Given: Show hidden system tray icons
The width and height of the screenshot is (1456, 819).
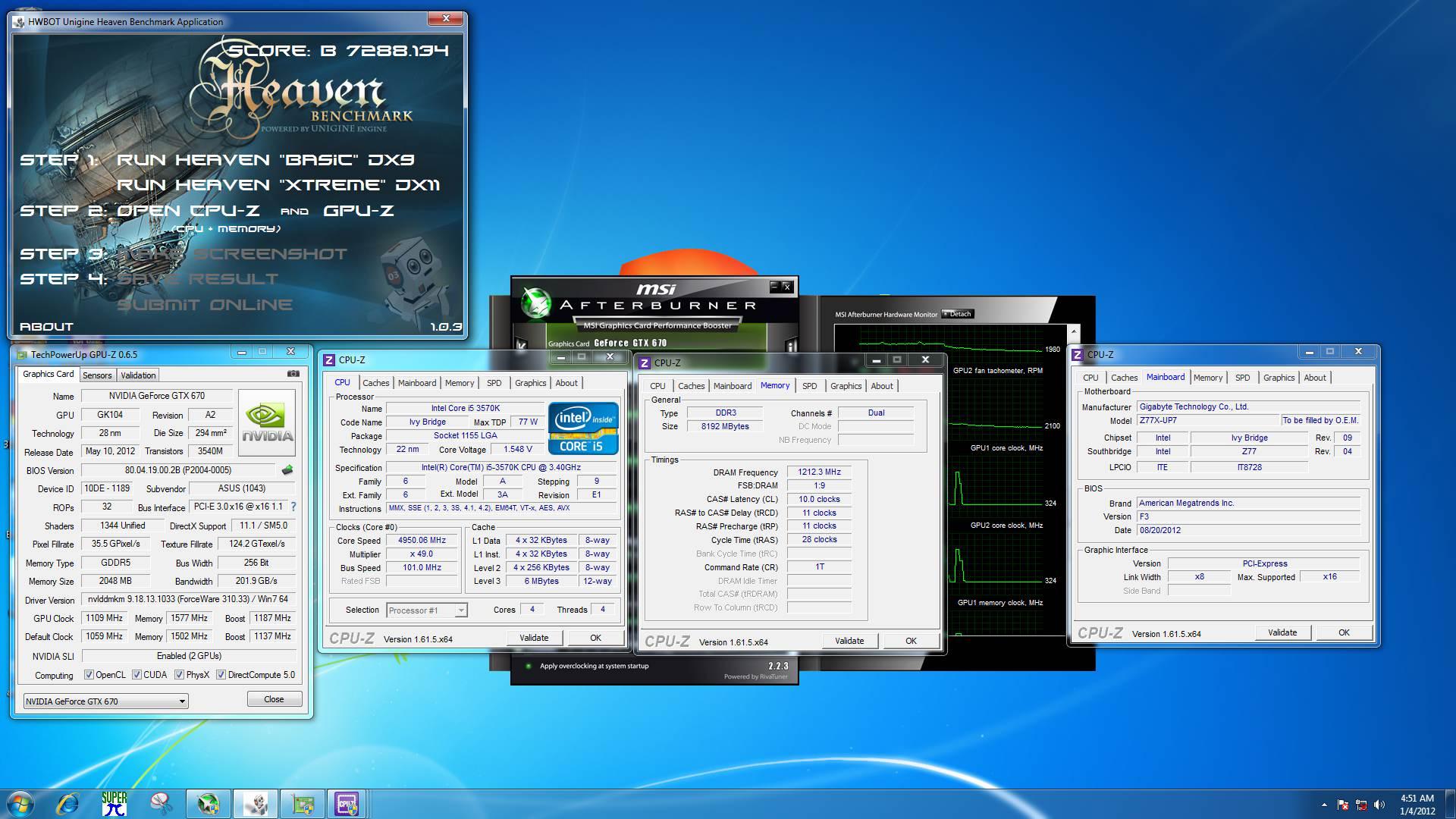Looking at the screenshot, I should click(x=1325, y=805).
